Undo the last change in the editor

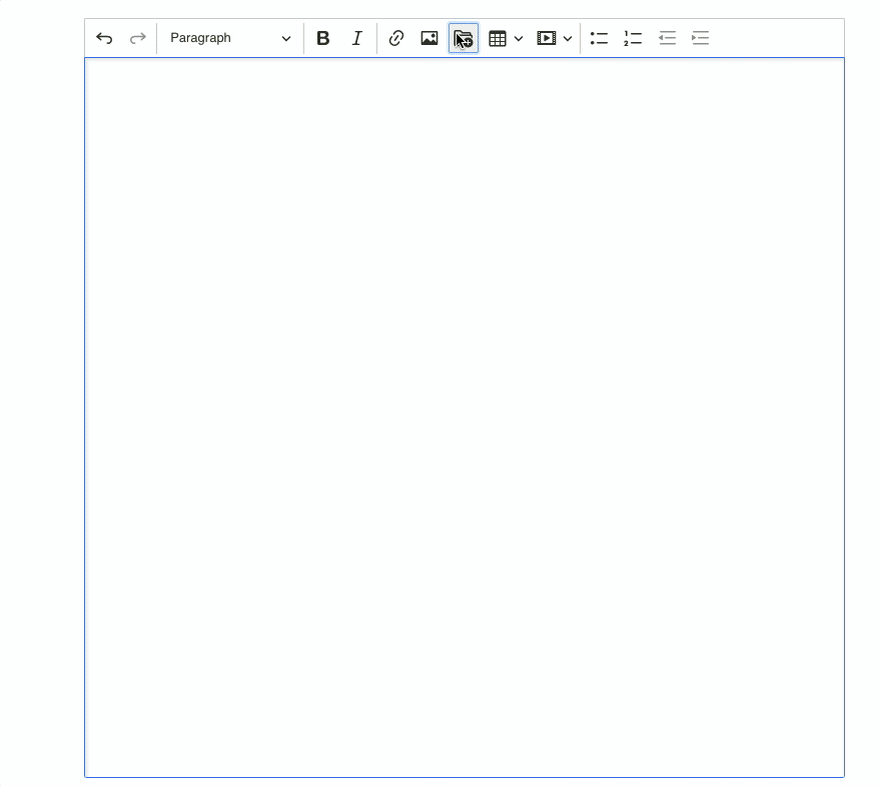[104, 38]
